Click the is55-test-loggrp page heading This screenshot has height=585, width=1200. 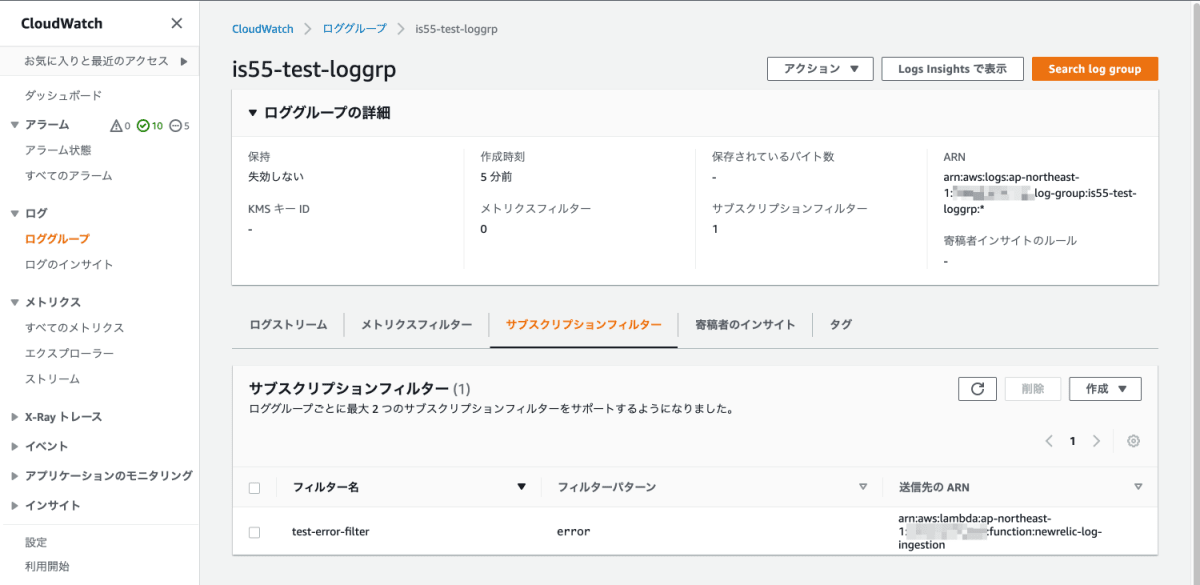point(314,69)
